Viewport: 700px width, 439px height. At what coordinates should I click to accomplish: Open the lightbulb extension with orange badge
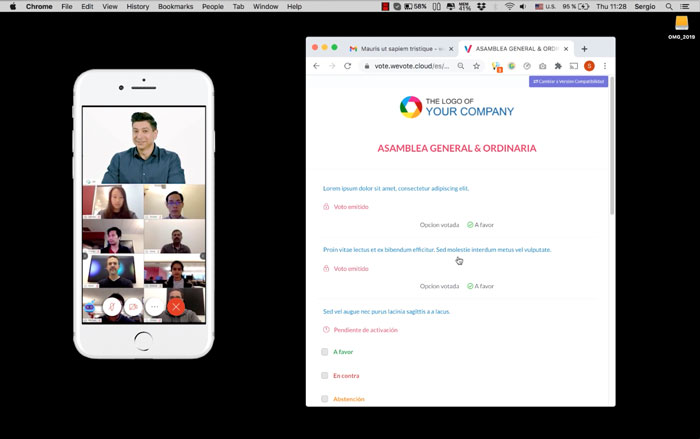[x=497, y=67]
